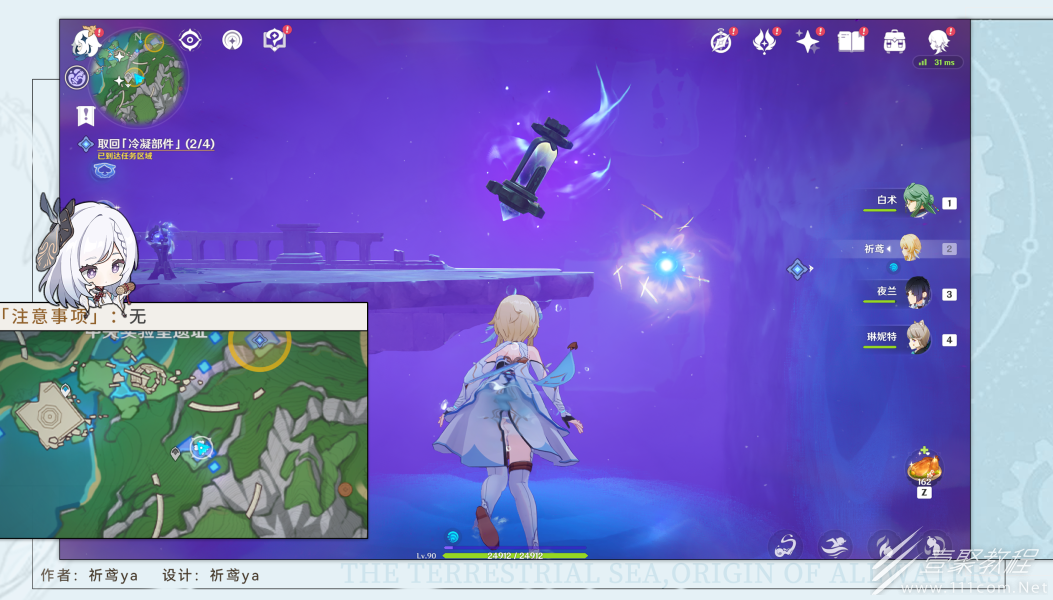Screen dimensions: 1053x600
Task: Switch to party member 白术
Action: tap(917, 201)
